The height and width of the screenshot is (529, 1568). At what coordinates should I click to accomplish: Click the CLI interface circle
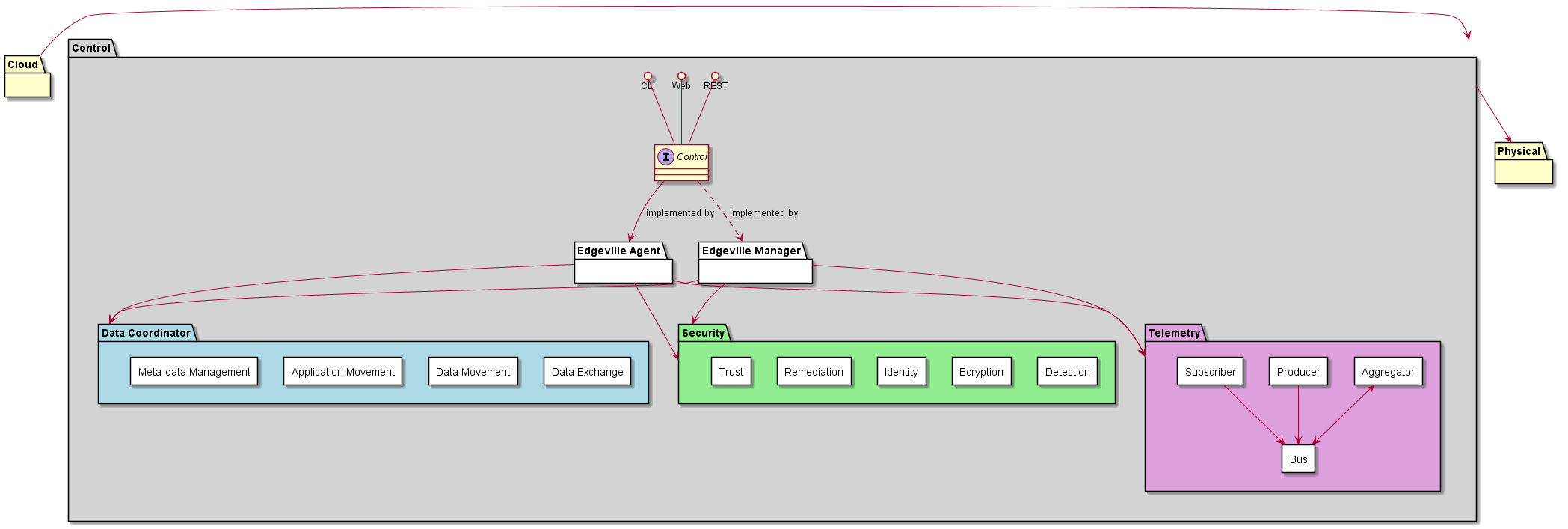tap(648, 76)
